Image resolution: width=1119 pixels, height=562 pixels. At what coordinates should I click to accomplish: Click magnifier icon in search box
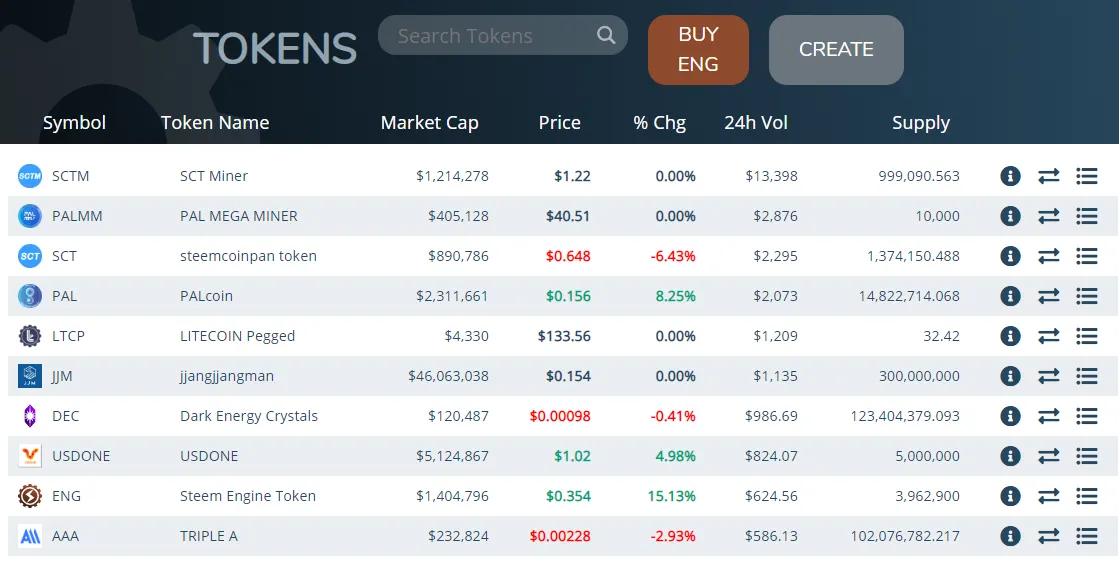606,35
